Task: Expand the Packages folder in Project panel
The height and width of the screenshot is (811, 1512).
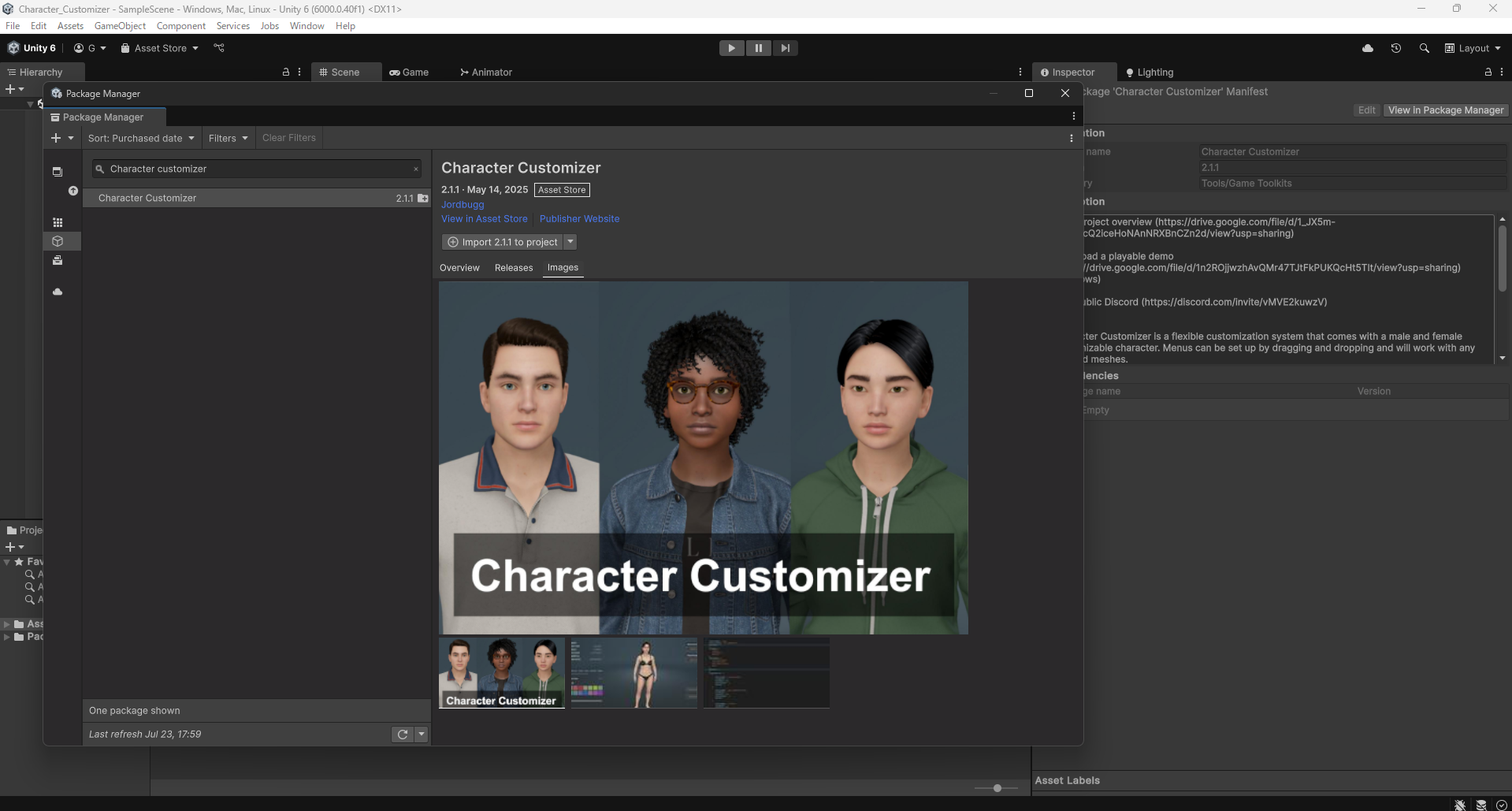Action: [x=7, y=637]
